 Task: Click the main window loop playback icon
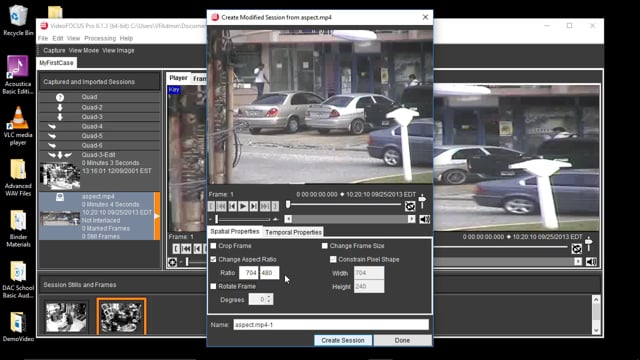pyautogui.click(x=576, y=248)
